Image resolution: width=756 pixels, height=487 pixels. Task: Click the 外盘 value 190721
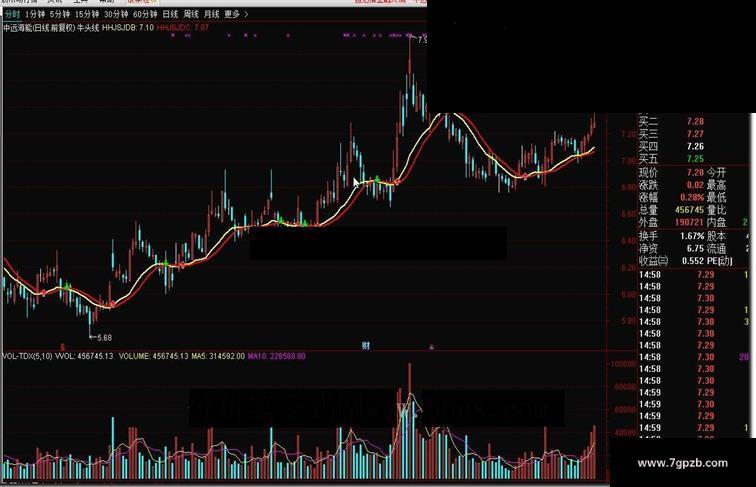pos(689,222)
